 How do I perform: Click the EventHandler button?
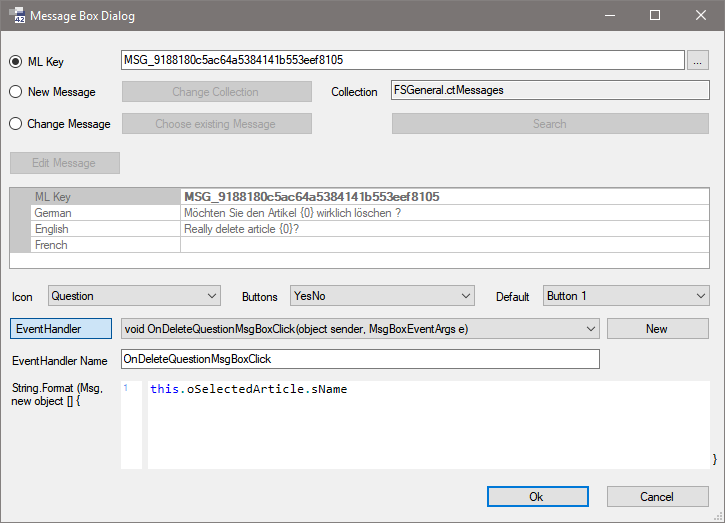[x=61, y=328]
